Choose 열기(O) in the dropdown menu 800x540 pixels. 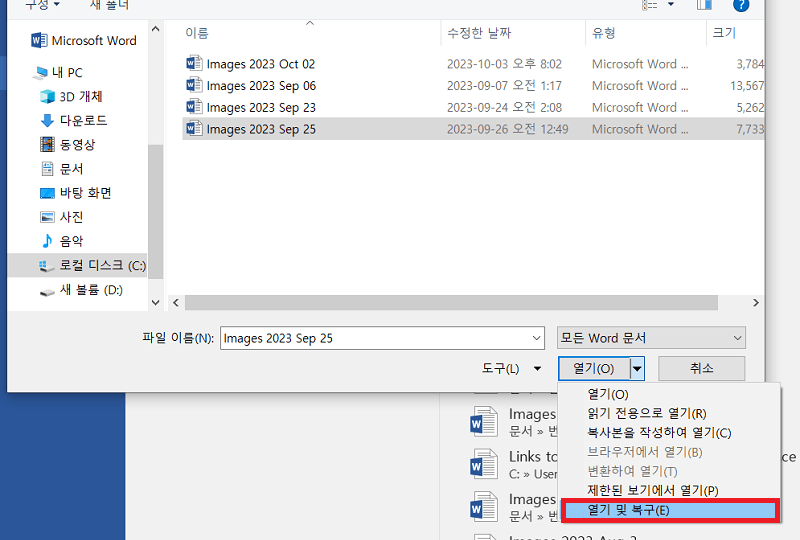(671, 395)
